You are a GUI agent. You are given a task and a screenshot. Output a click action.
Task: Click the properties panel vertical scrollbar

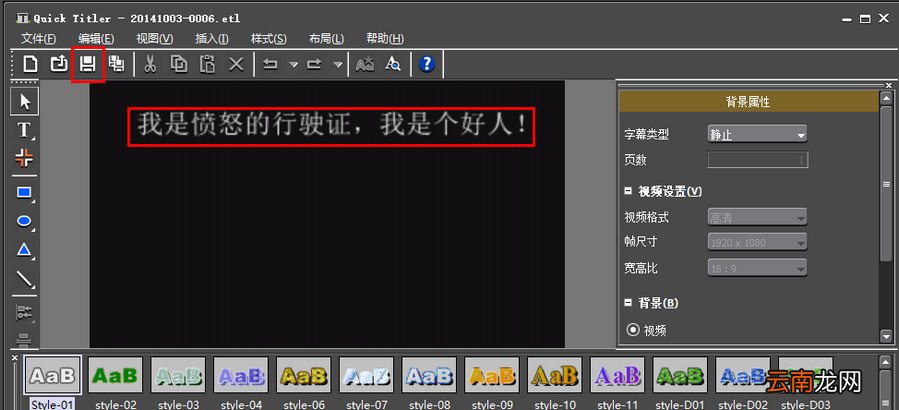point(886,184)
